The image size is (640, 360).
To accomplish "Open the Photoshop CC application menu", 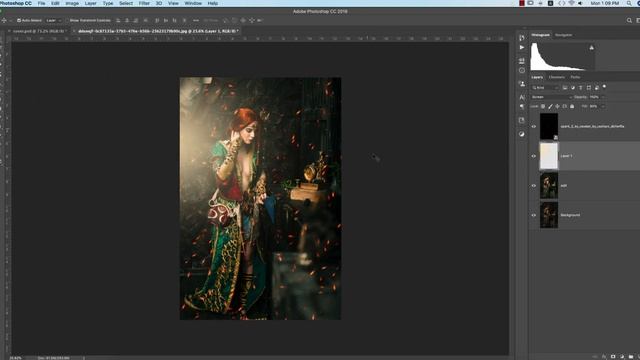I will (x=16, y=3).
